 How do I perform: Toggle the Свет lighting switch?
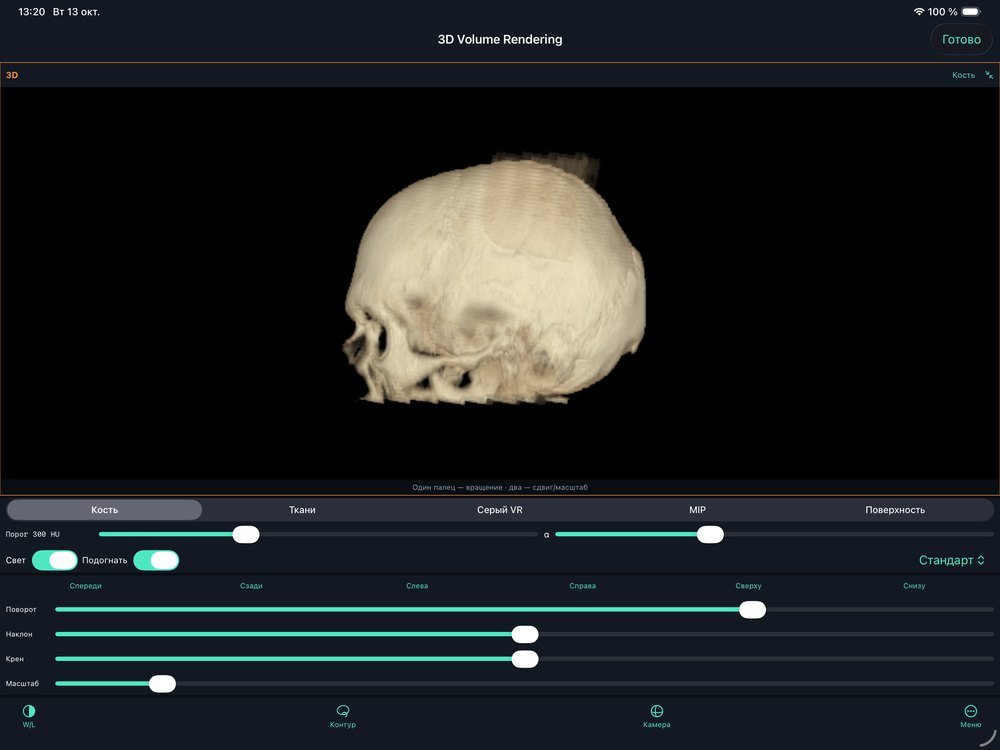click(x=55, y=560)
